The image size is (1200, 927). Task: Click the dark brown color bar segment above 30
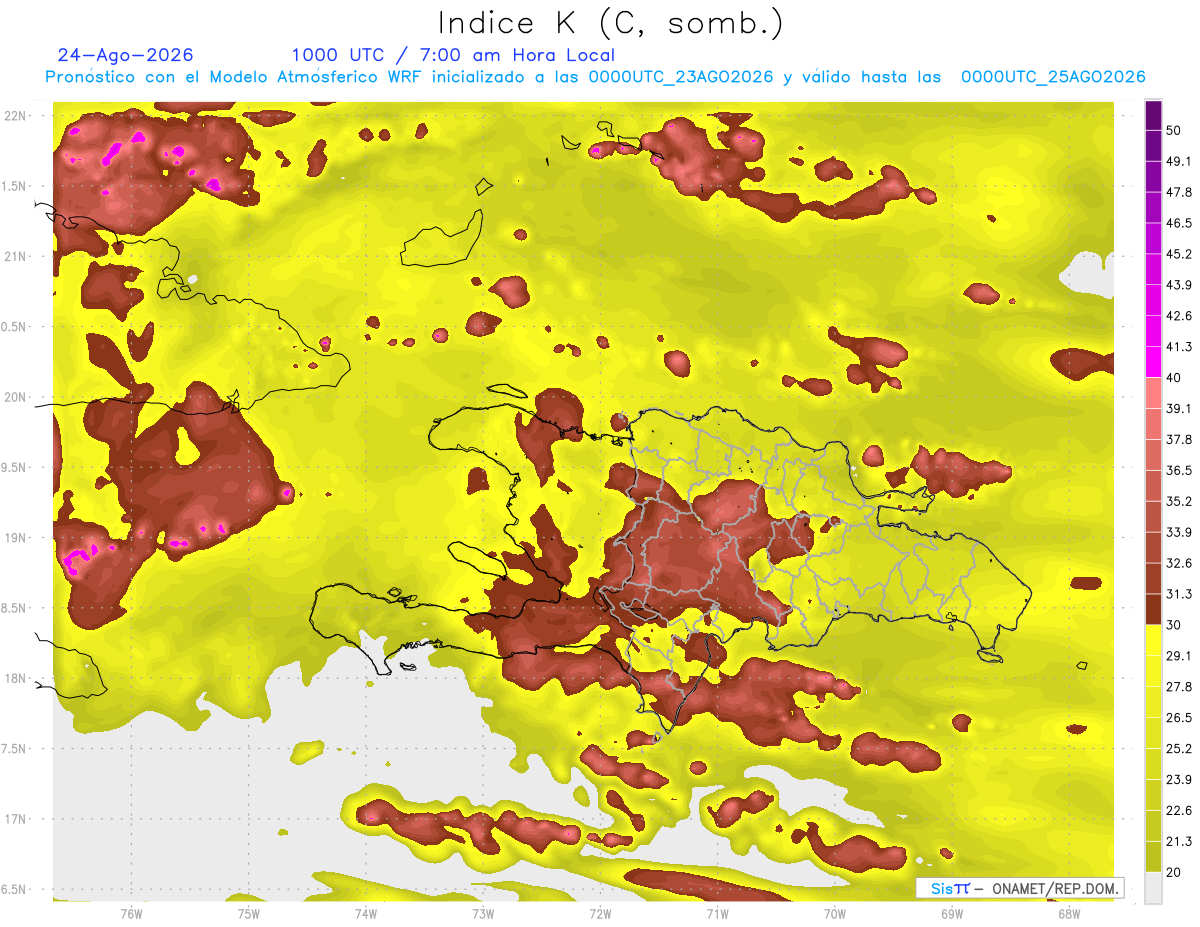tap(1153, 609)
